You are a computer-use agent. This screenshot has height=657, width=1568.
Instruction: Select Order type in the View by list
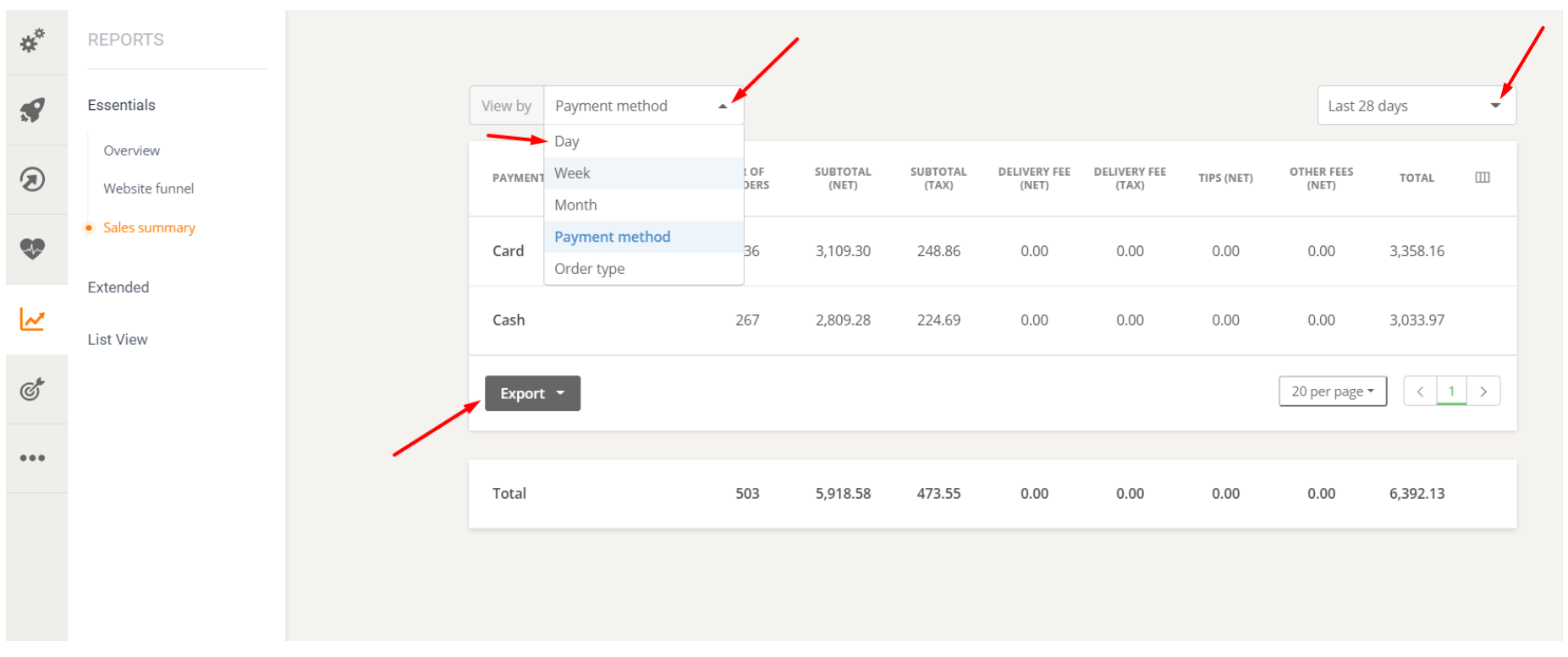tap(589, 269)
